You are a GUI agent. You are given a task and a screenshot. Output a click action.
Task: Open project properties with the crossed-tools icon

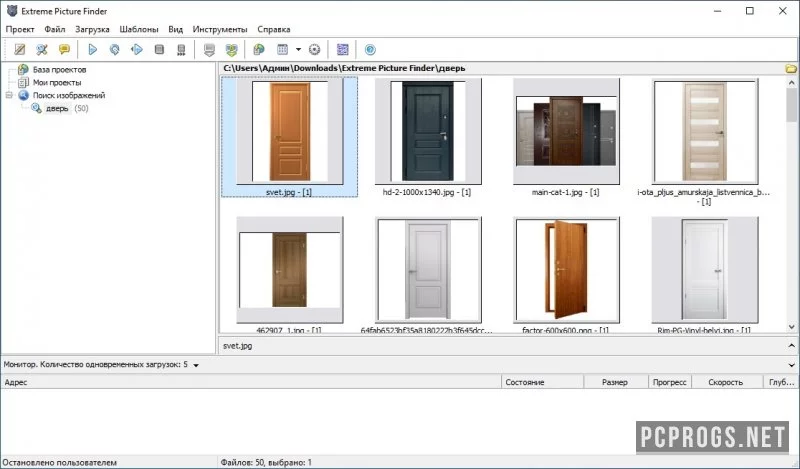pyautogui.click(x=42, y=50)
